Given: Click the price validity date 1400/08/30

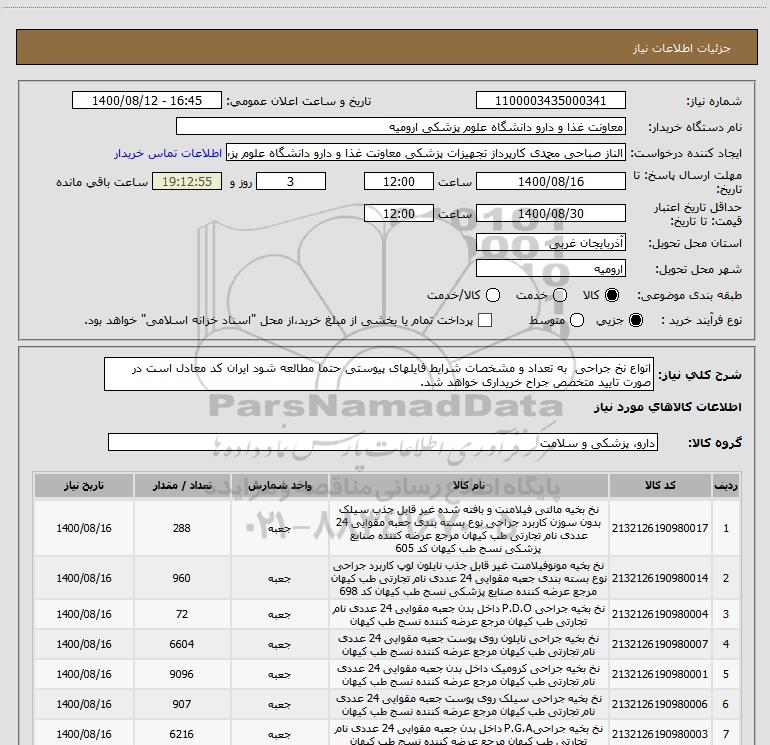Looking at the screenshot, I should tap(551, 213).
